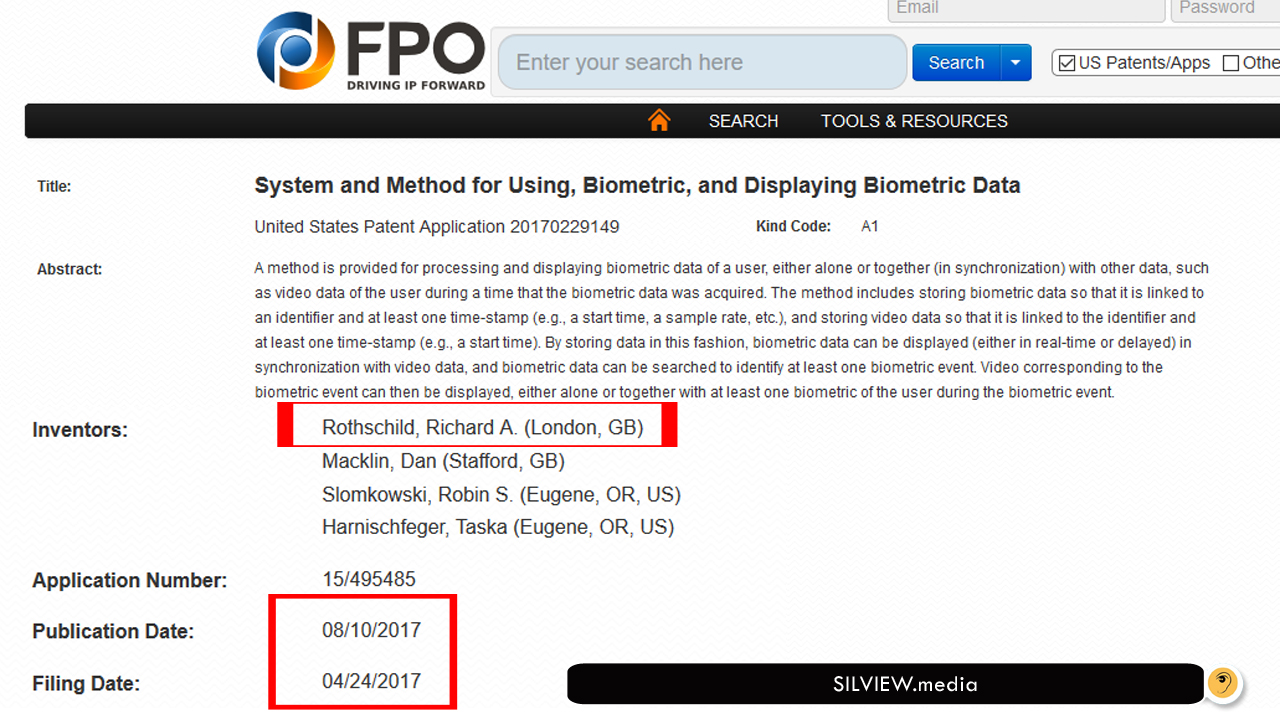
Task: Click the publication date 08/10/2017
Action: [371, 630]
